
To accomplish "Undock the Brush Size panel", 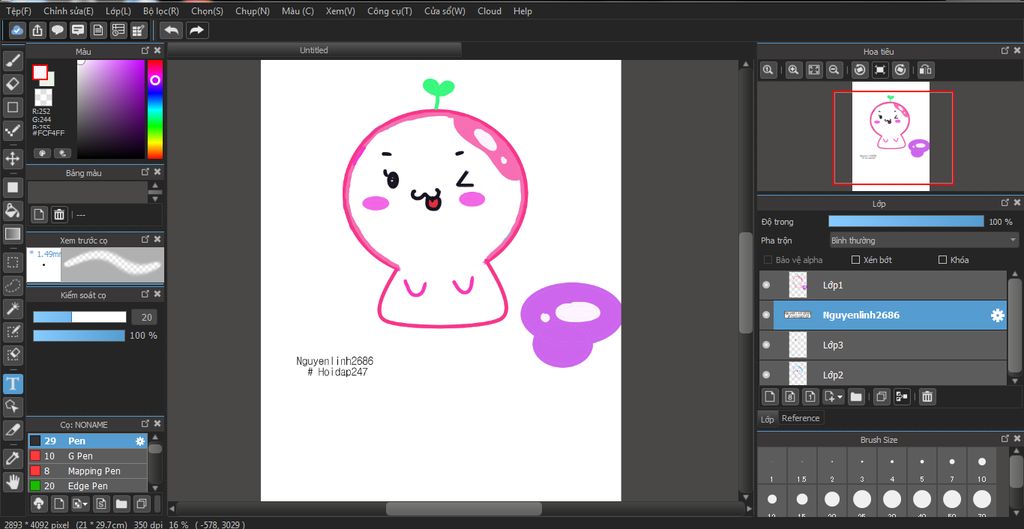I will 1006,440.
